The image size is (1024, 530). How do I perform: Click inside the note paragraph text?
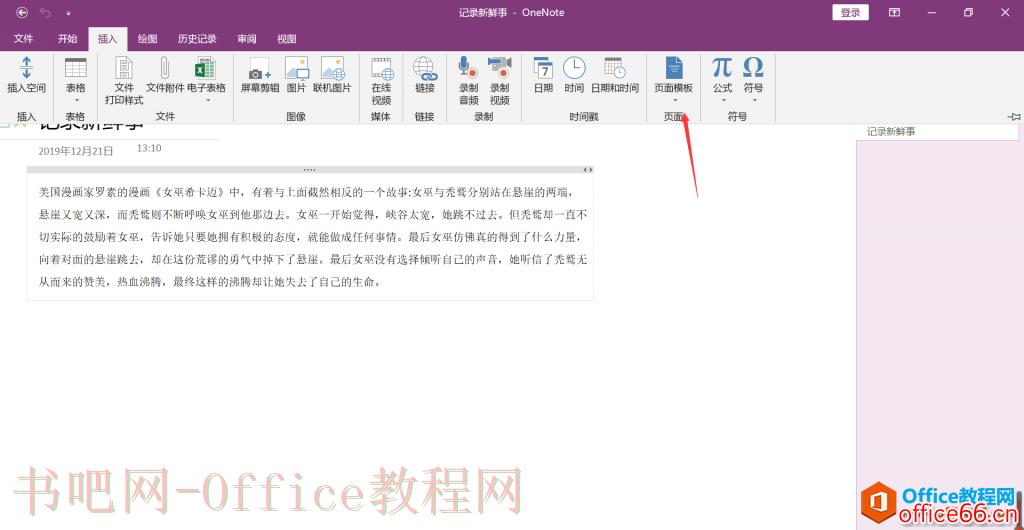313,237
